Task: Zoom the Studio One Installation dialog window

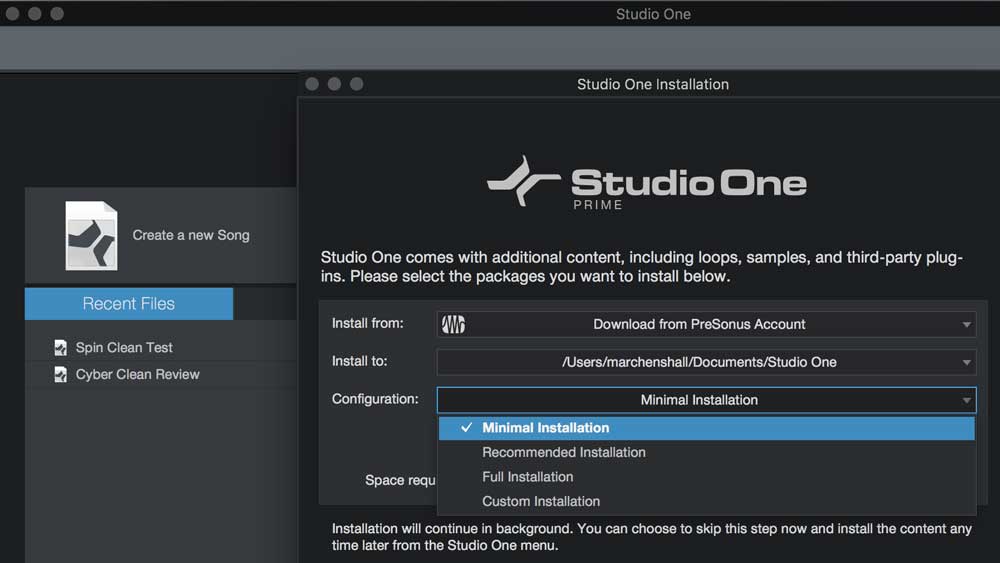Action: pyautogui.click(x=357, y=84)
